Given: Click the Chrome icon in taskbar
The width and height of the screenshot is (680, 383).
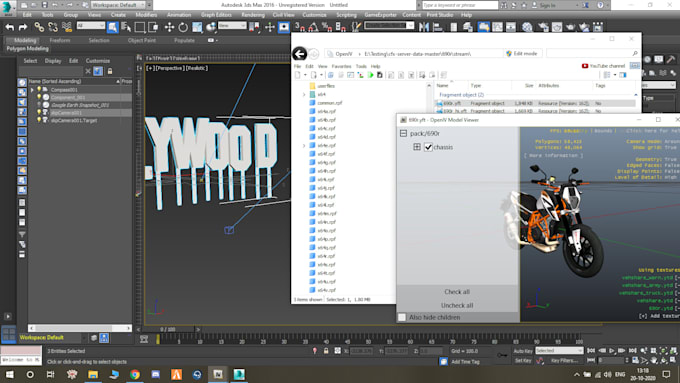Looking at the screenshot, I should (135, 374).
